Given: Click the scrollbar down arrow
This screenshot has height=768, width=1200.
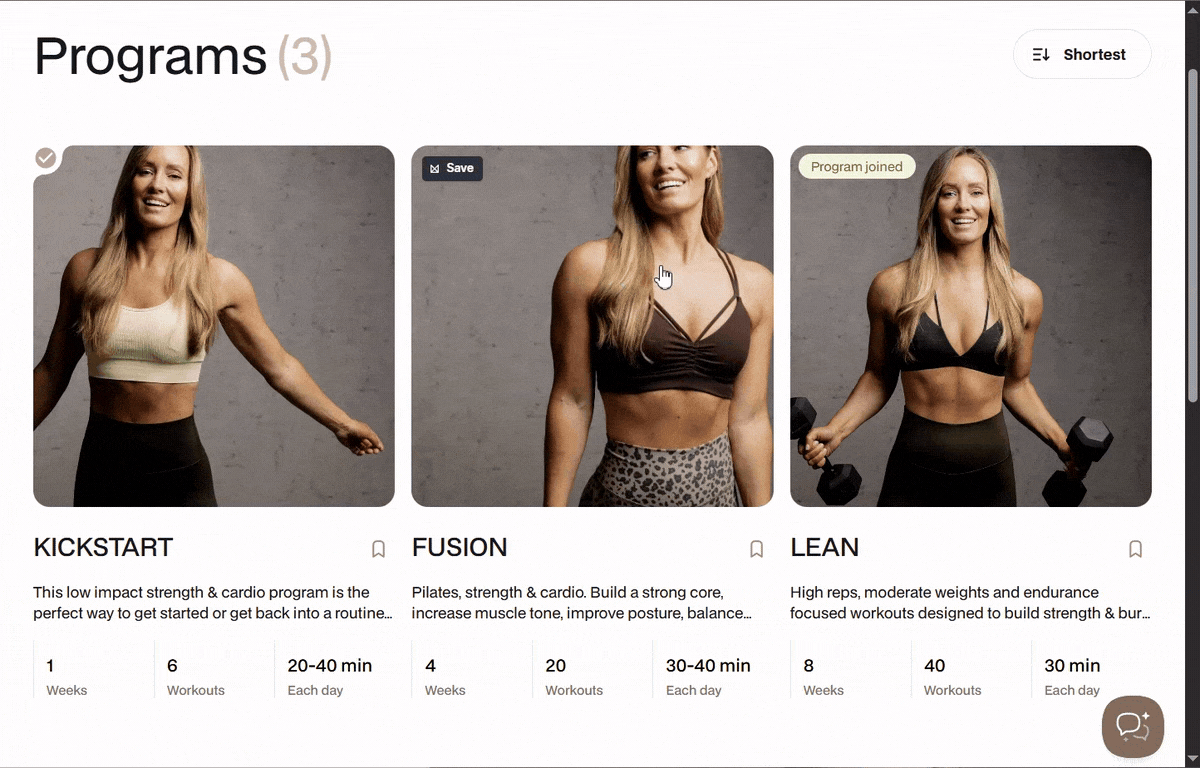Looking at the screenshot, I should click(x=1192, y=758).
